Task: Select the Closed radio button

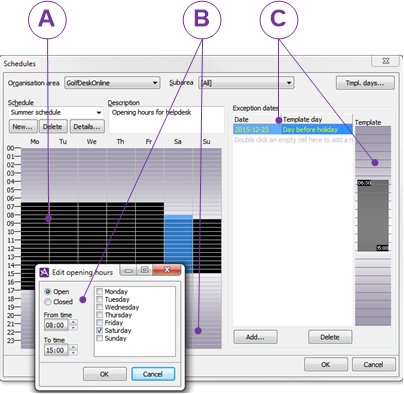Action: click(x=48, y=302)
